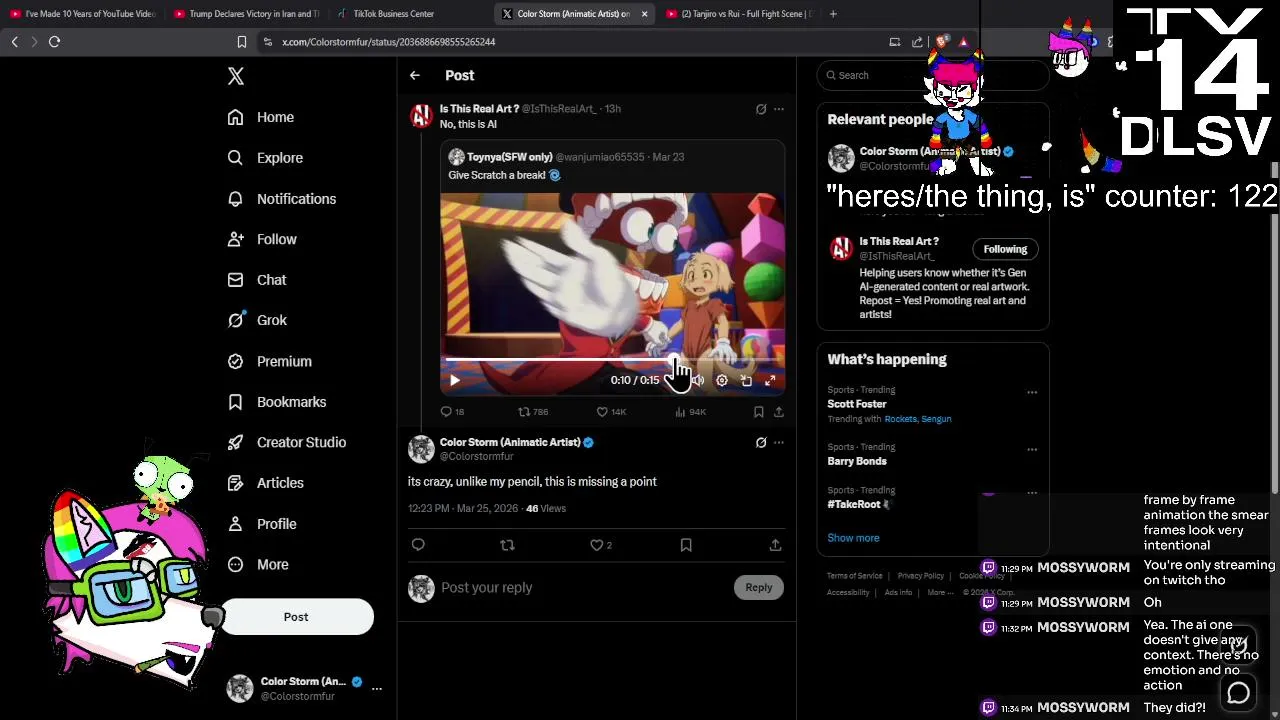Screen dimensions: 1280x720
Task: Open the Barry Bonds trending topic
Action: [x=857, y=461]
